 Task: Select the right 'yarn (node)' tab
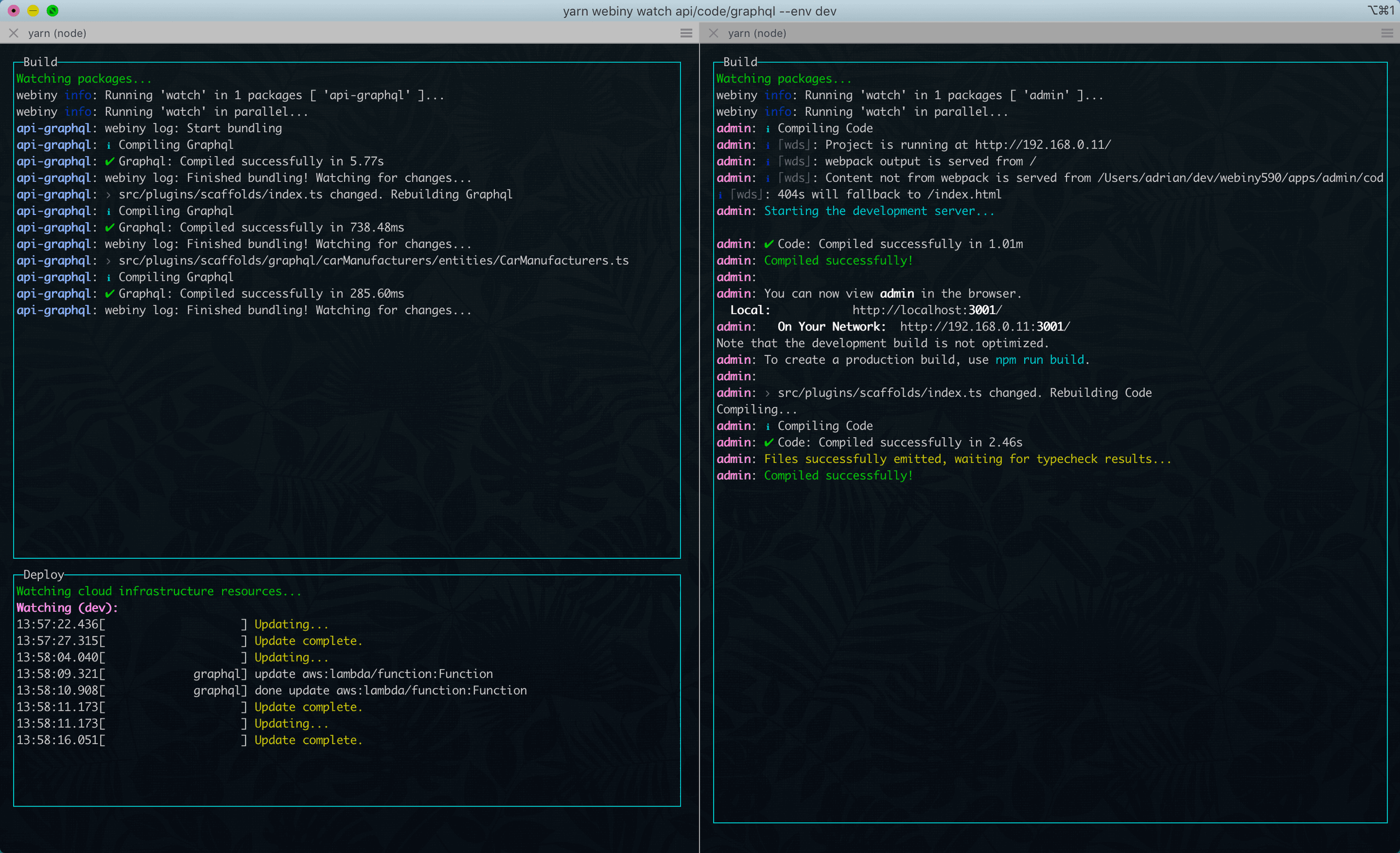757,33
